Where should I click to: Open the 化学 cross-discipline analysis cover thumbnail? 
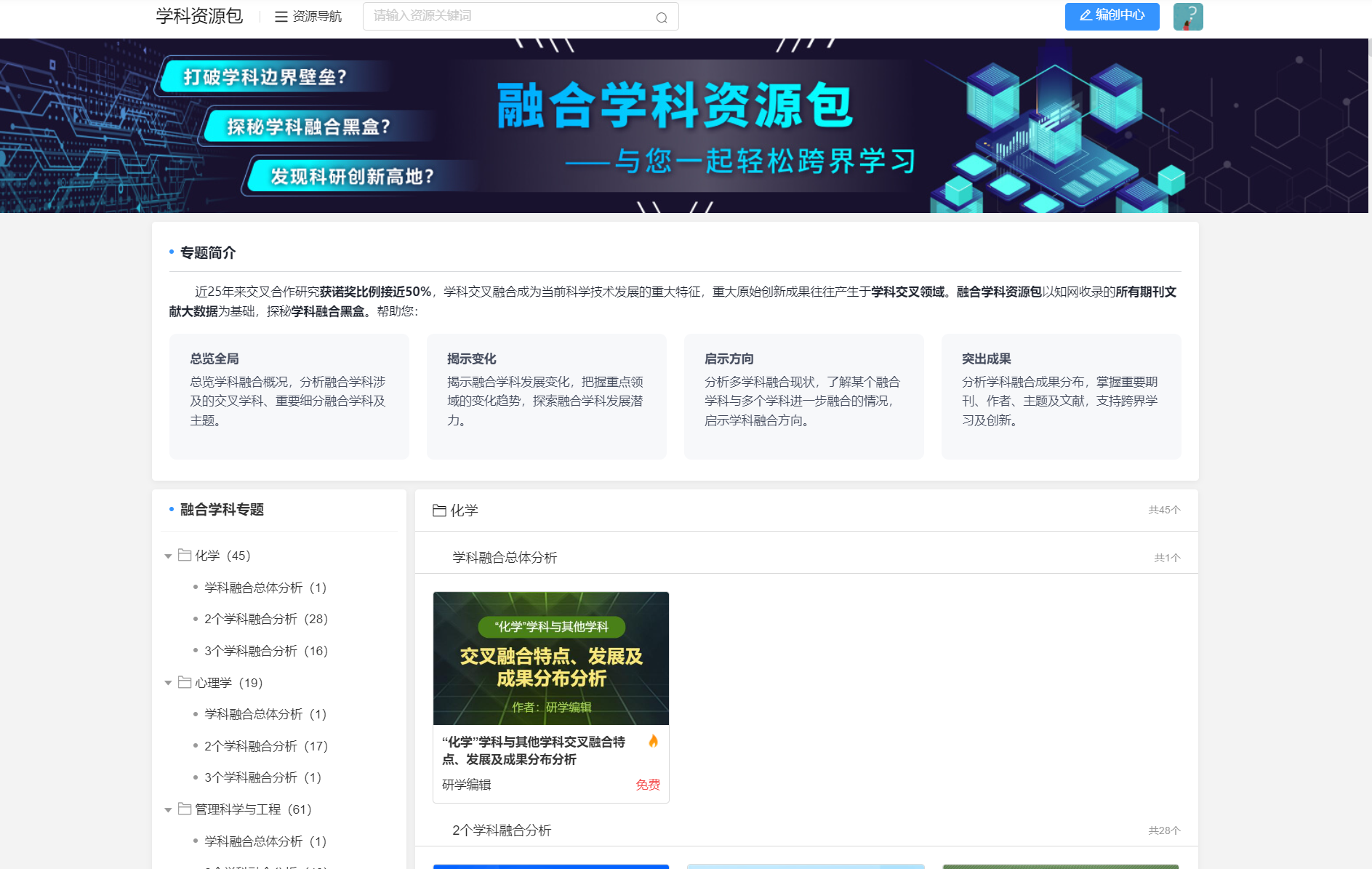[x=550, y=658]
